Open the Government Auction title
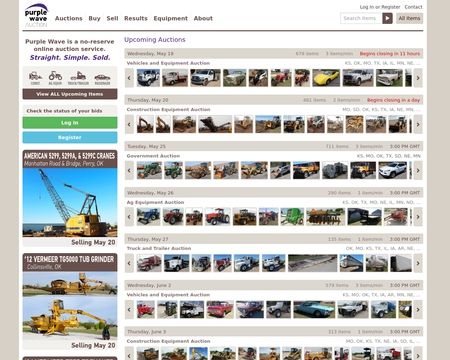 click(153, 156)
